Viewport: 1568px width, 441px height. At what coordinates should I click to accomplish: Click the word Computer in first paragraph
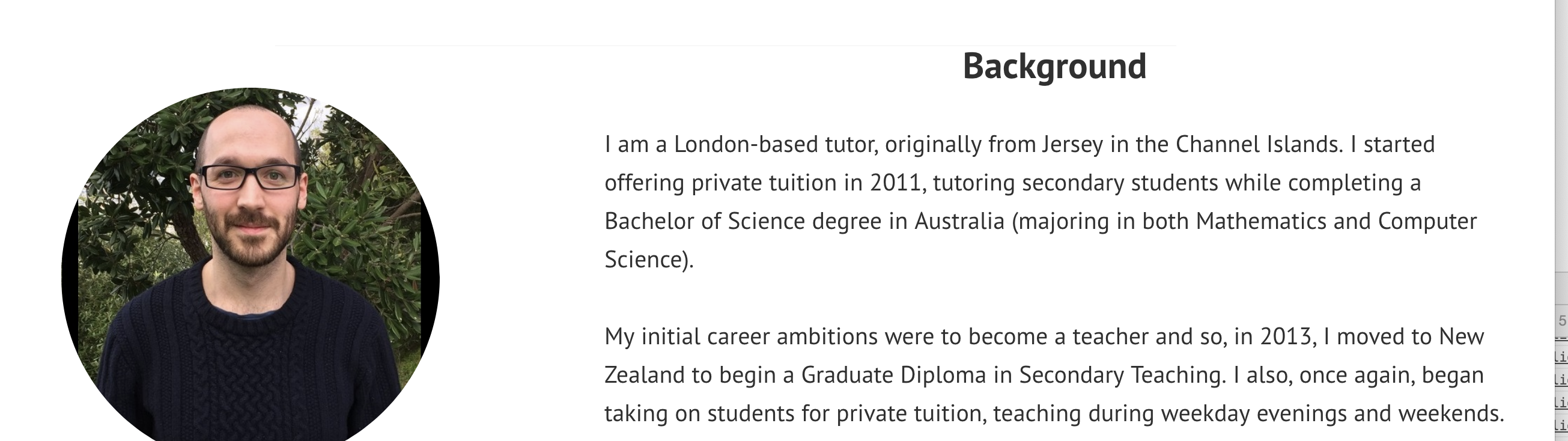click(x=1427, y=221)
